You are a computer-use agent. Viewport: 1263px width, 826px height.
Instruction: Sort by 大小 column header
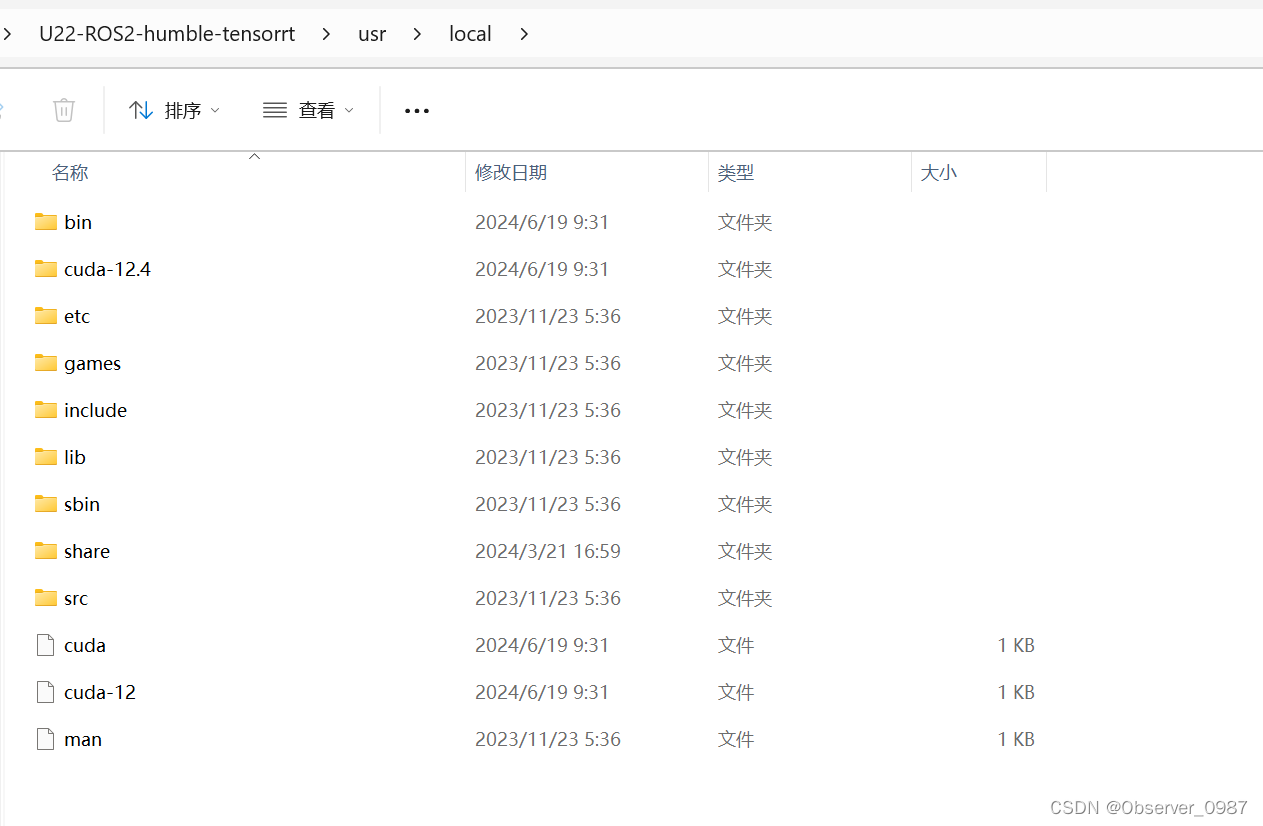(938, 172)
